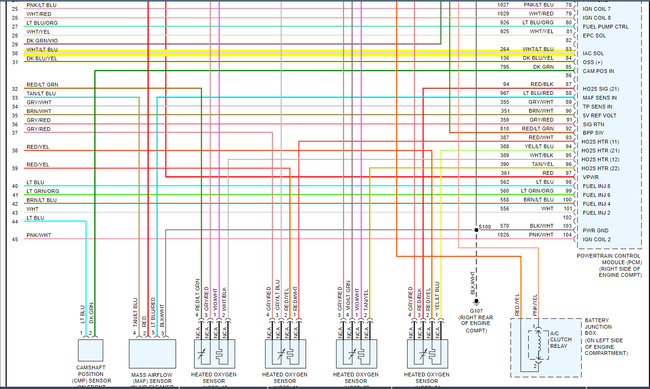Click the A/C CLUTCH RELAY caption
This screenshot has width=650, height=389.
[561, 339]
